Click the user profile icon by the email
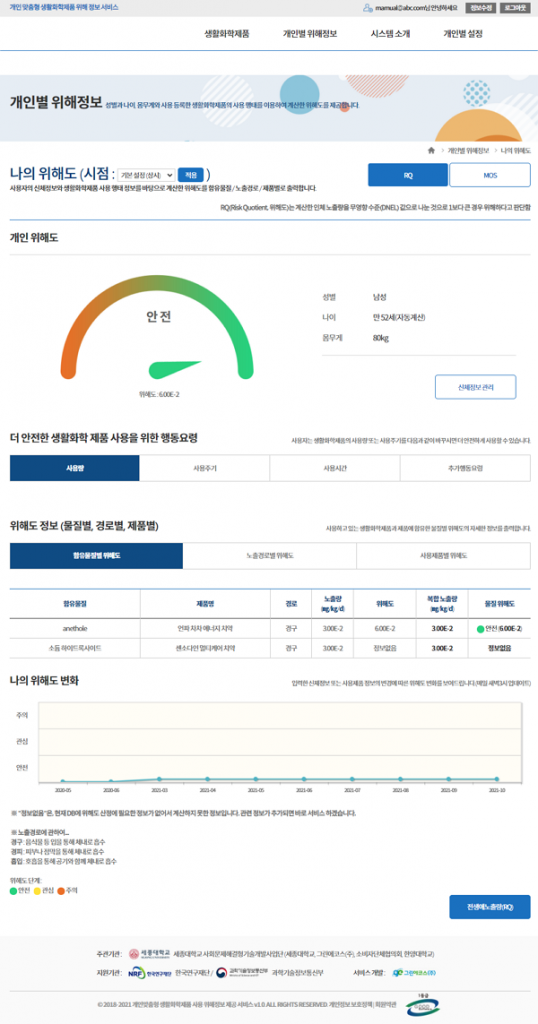538x1024 pixels. pos(368,8)
